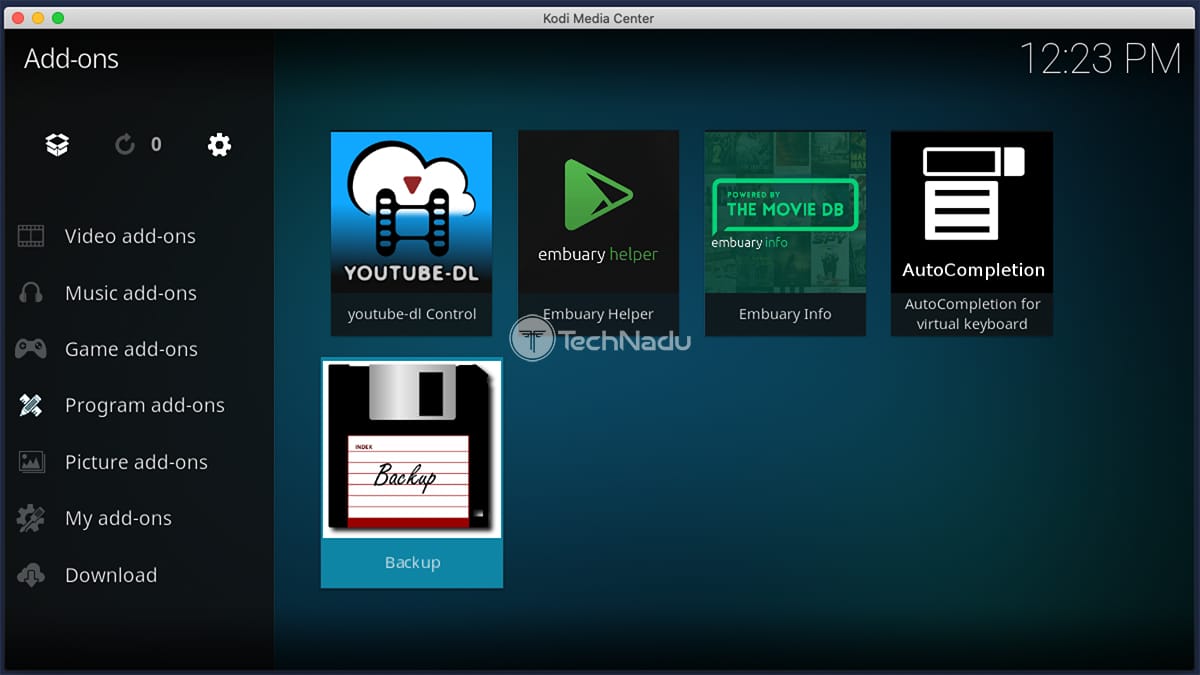1200x675 pixels.
Task: Open the AutoCompletion add-on thumbnail
Action: click(972, 212)
